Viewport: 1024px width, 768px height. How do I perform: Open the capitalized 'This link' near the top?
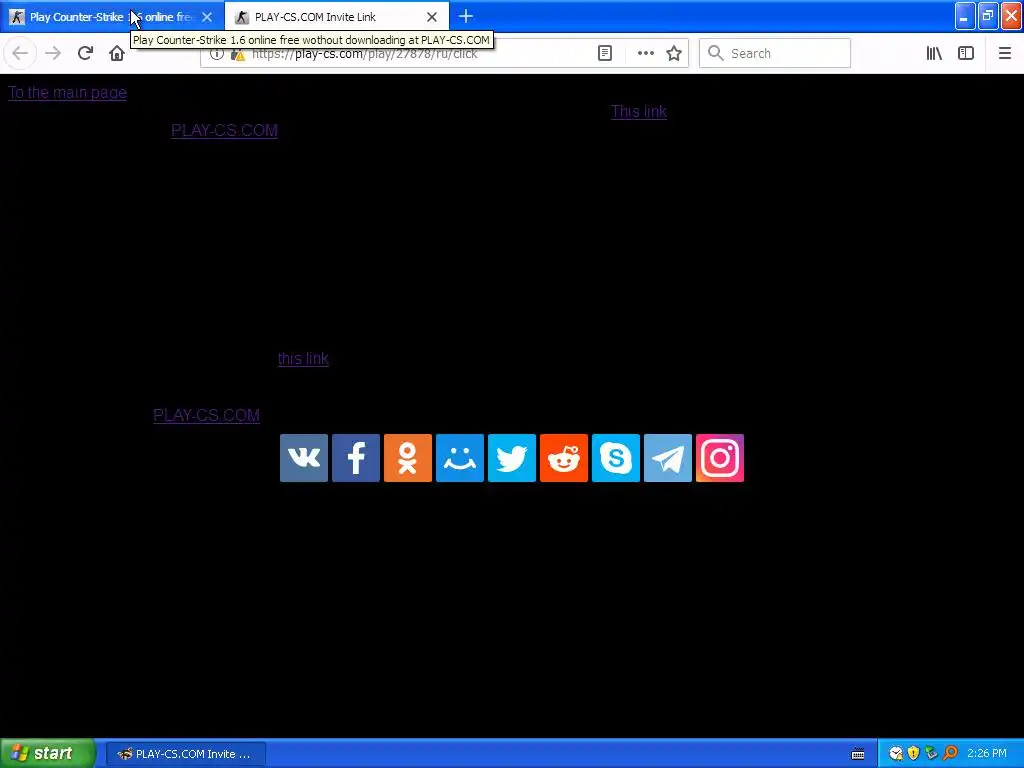tap(639, 112)
